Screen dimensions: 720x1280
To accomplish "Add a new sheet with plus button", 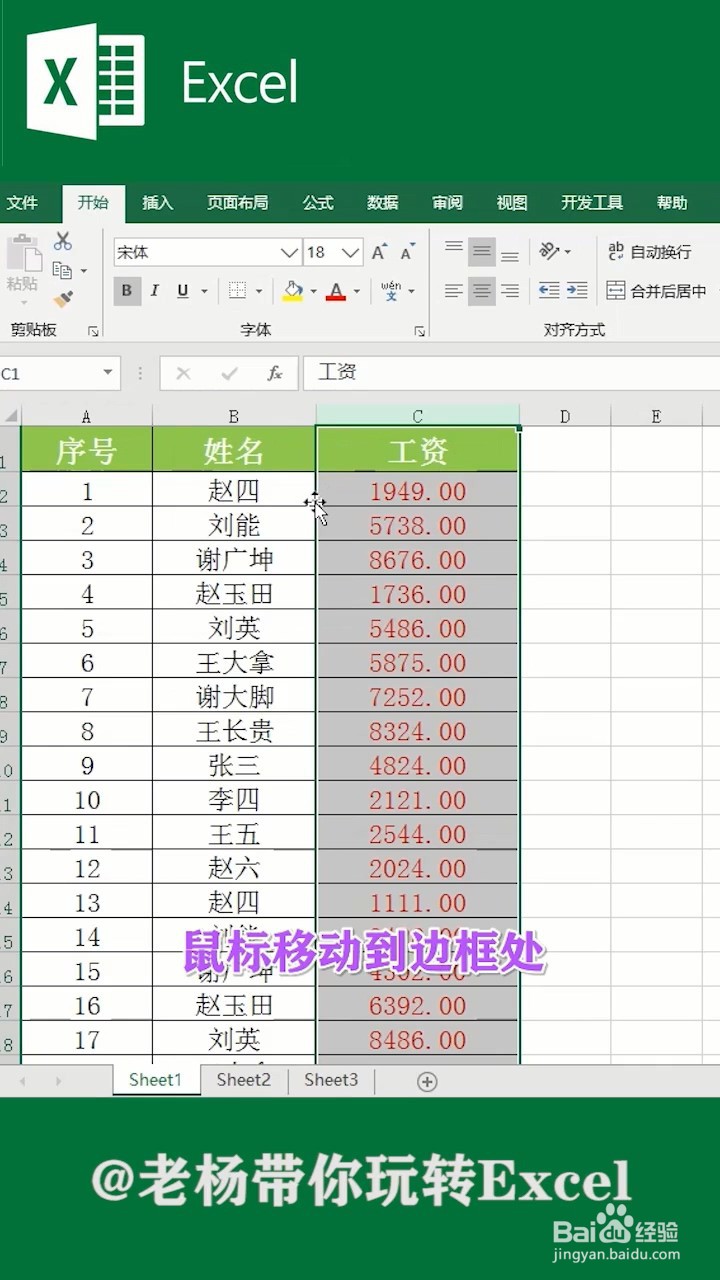I will click(x=427, y=1081).
